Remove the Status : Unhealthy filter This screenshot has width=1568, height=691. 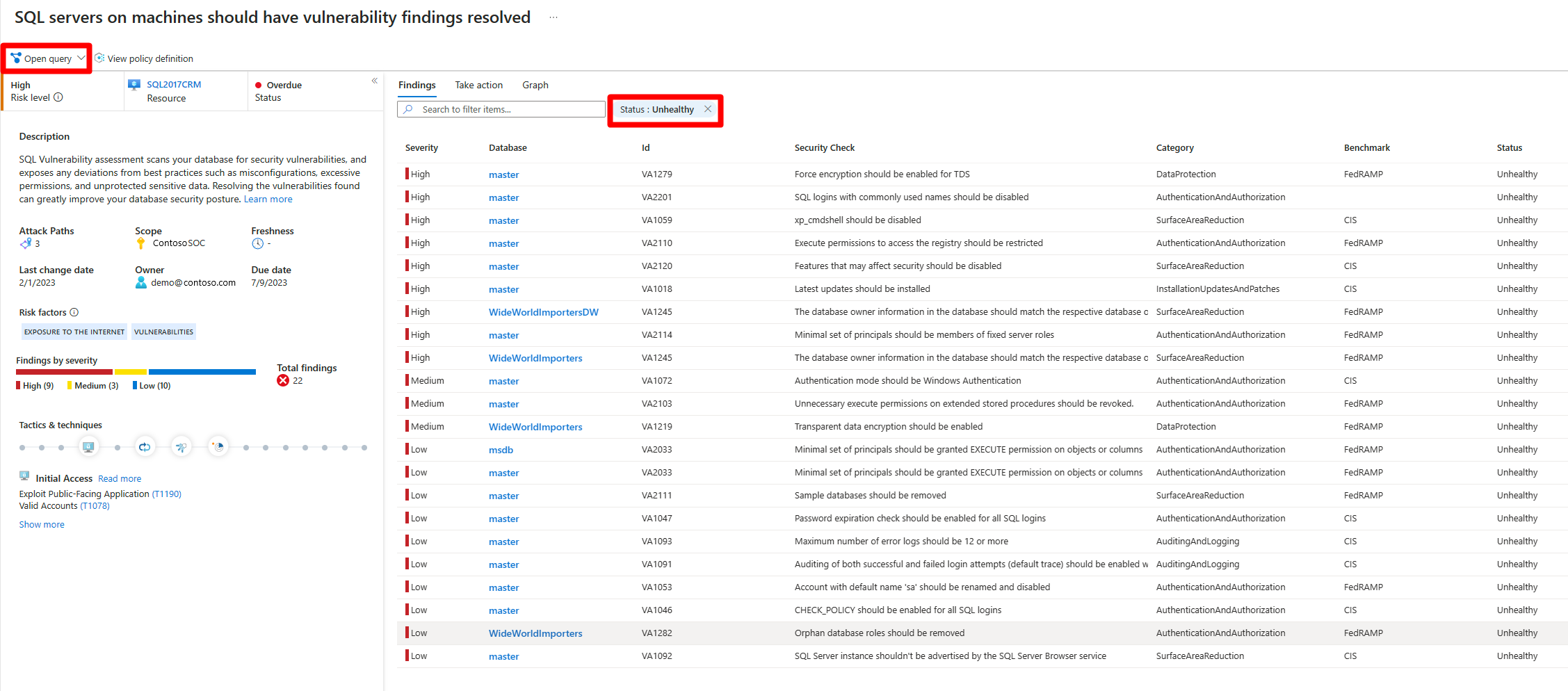pos(708,109)
